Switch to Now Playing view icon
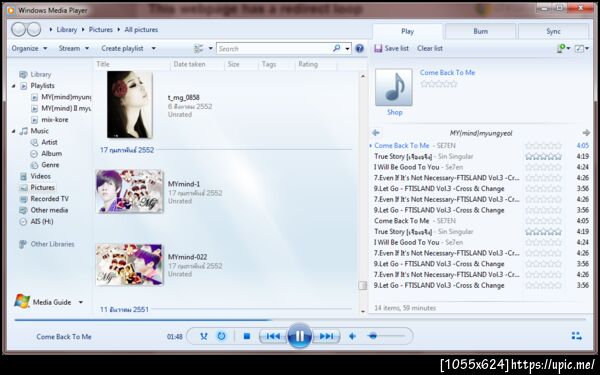 point(577,336)
